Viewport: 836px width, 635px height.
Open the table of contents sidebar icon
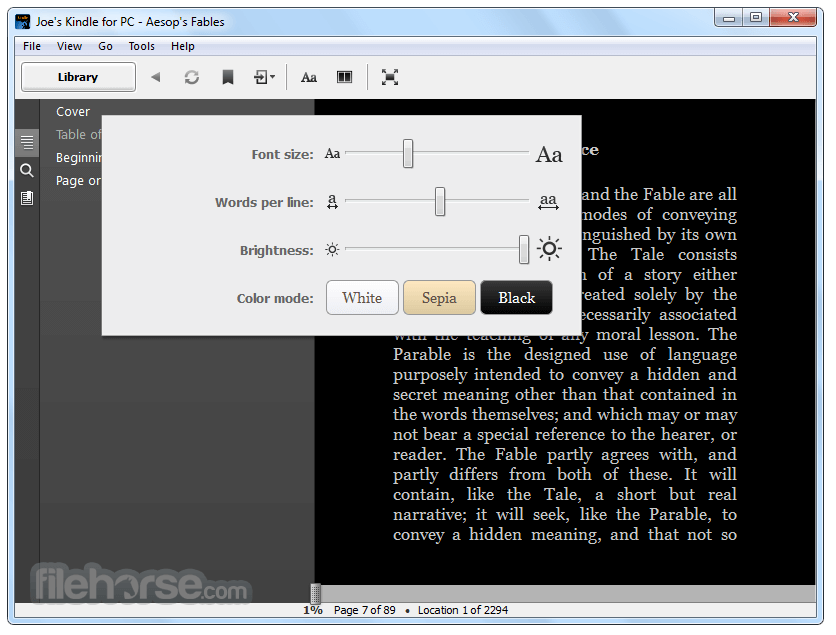click(27, 142)
